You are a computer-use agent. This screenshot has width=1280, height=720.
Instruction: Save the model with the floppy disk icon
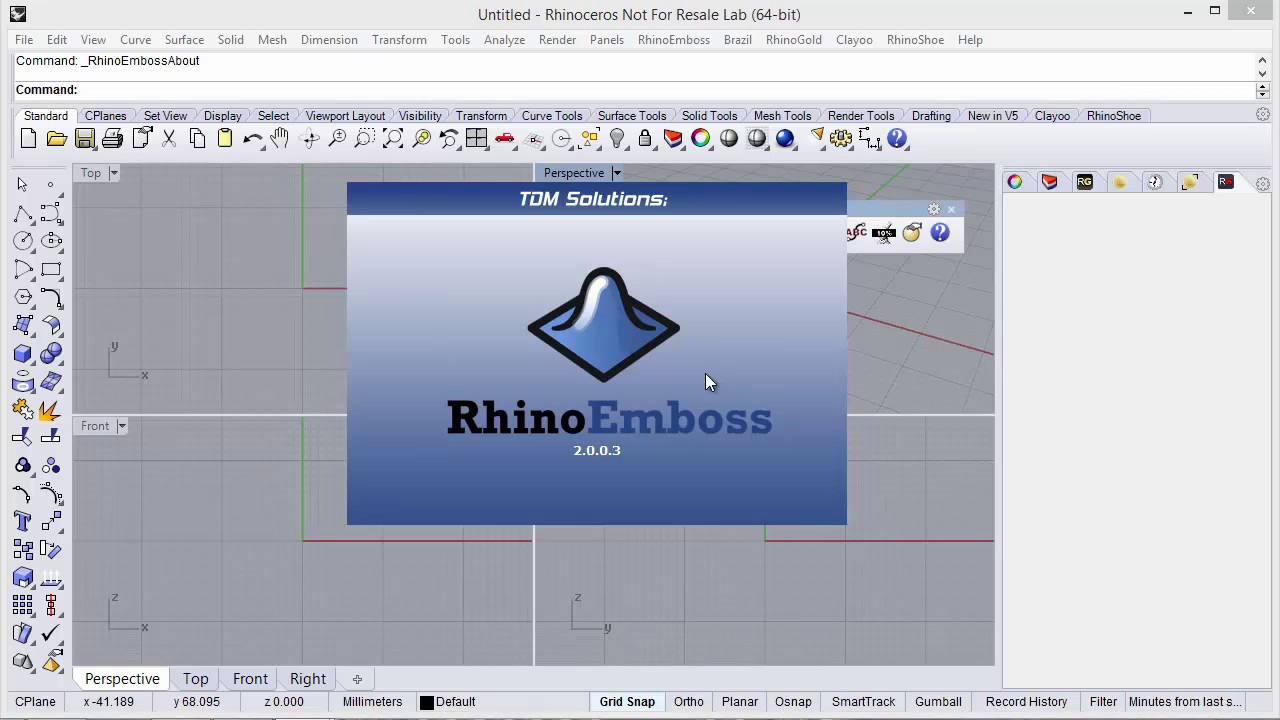tap(85, 139)
